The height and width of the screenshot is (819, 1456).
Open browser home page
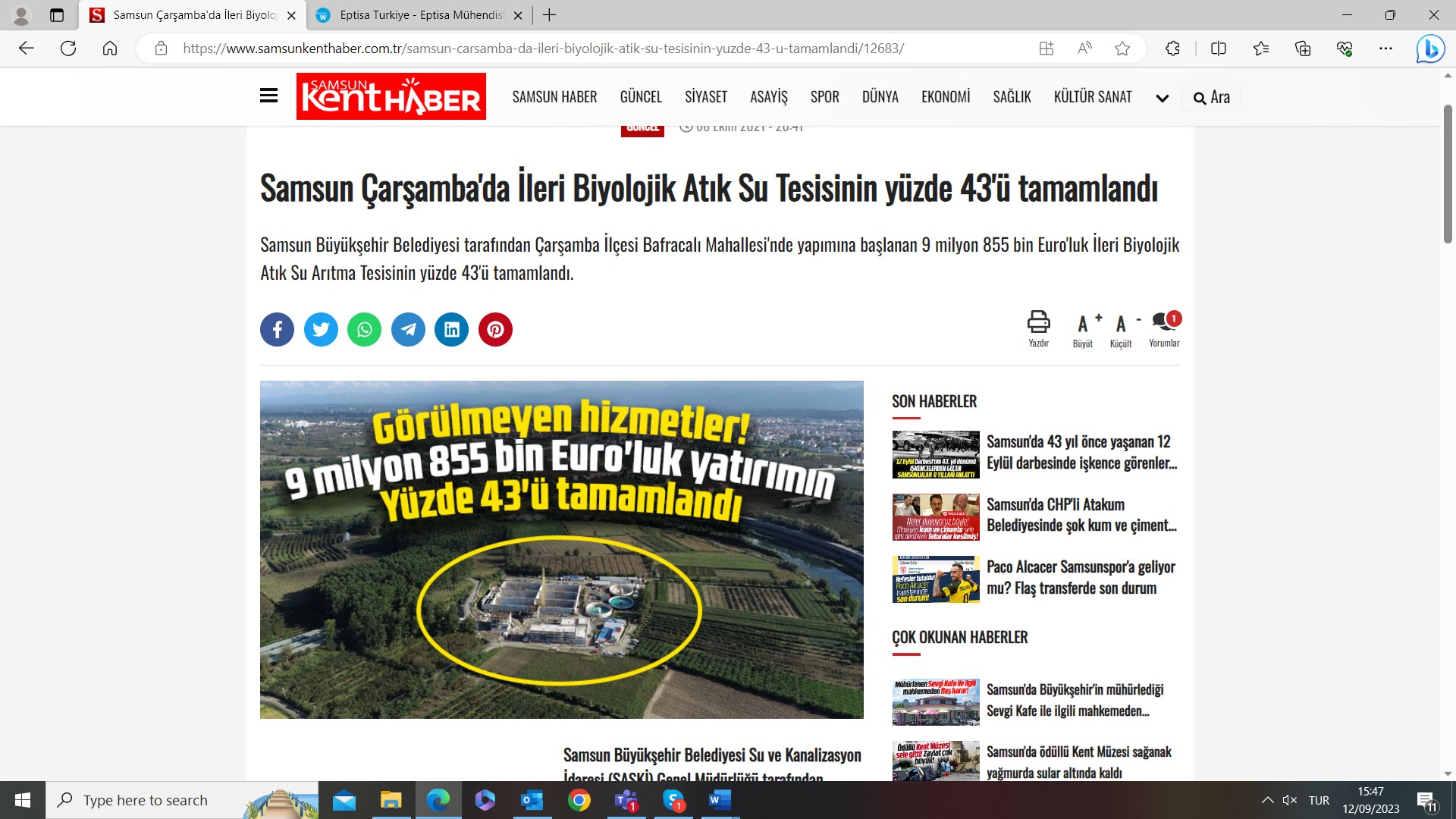pos(110,49)
